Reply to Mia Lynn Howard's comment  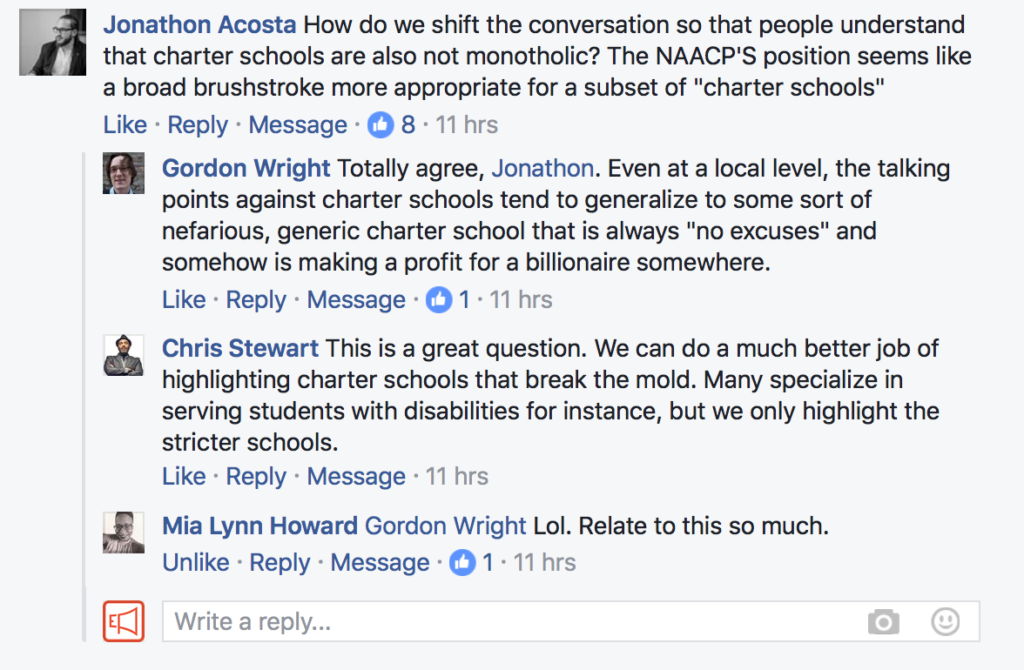click(279, 563)
